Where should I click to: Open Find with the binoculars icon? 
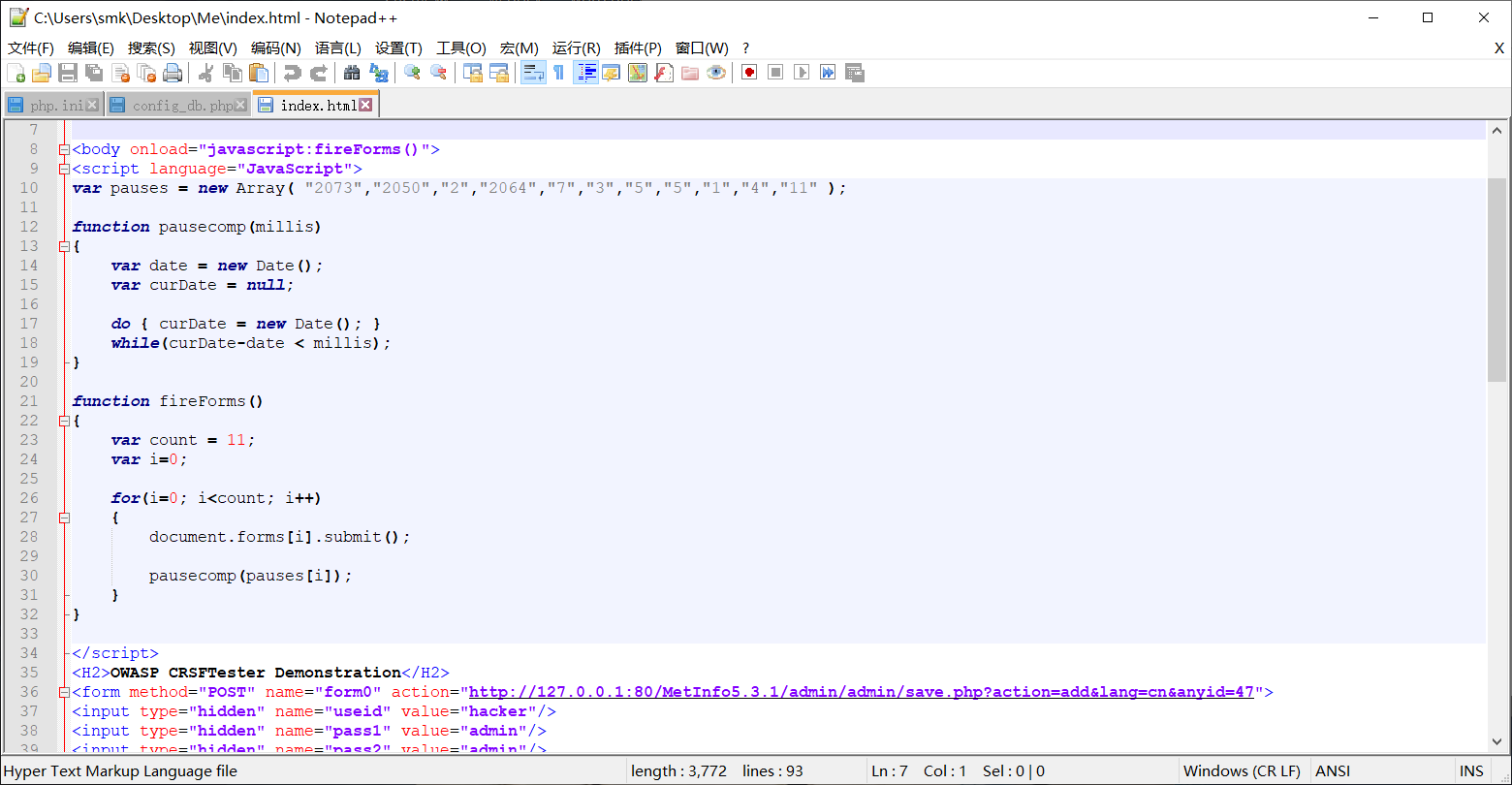[x=352, y=73]
